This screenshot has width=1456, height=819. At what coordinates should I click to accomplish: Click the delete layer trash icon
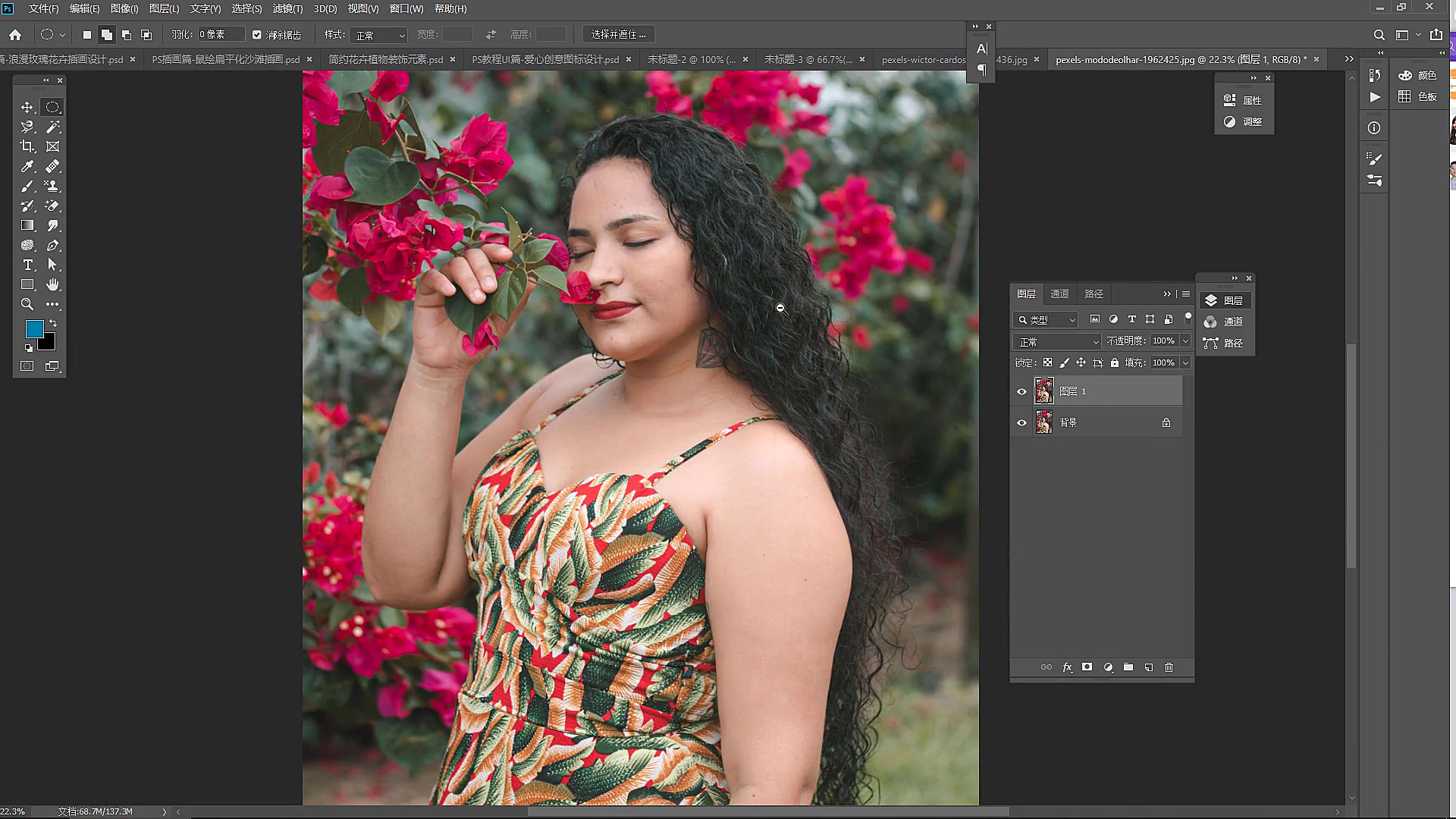pos(1169,667)
